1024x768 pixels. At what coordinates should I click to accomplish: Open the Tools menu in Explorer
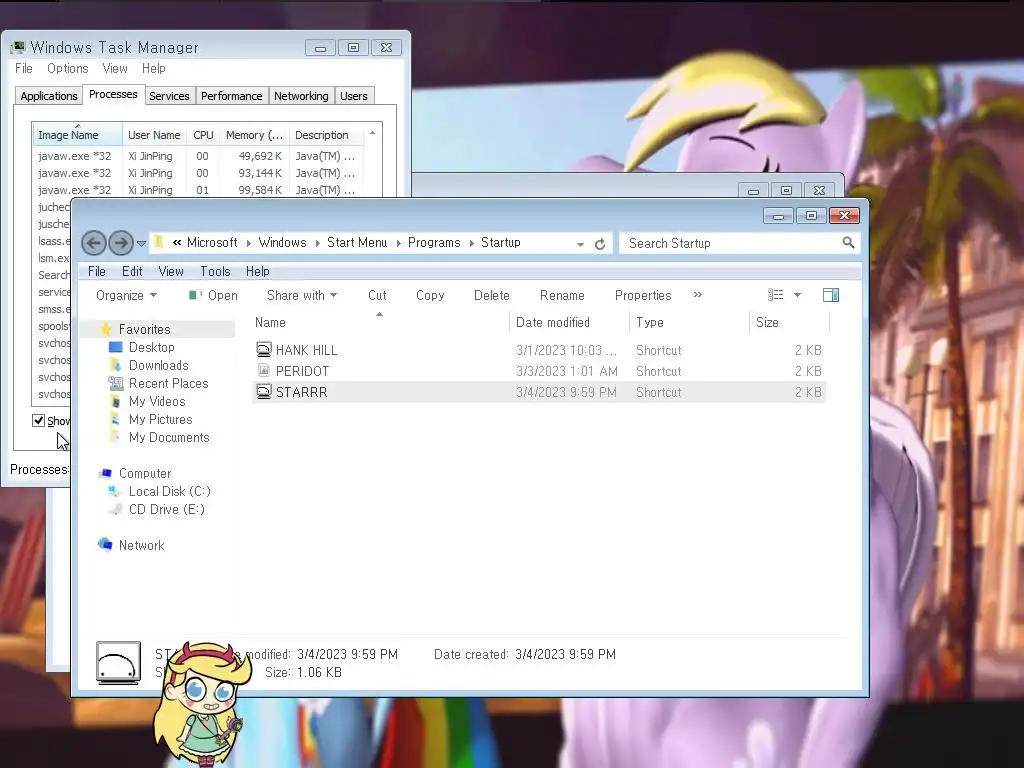point(216,271)
